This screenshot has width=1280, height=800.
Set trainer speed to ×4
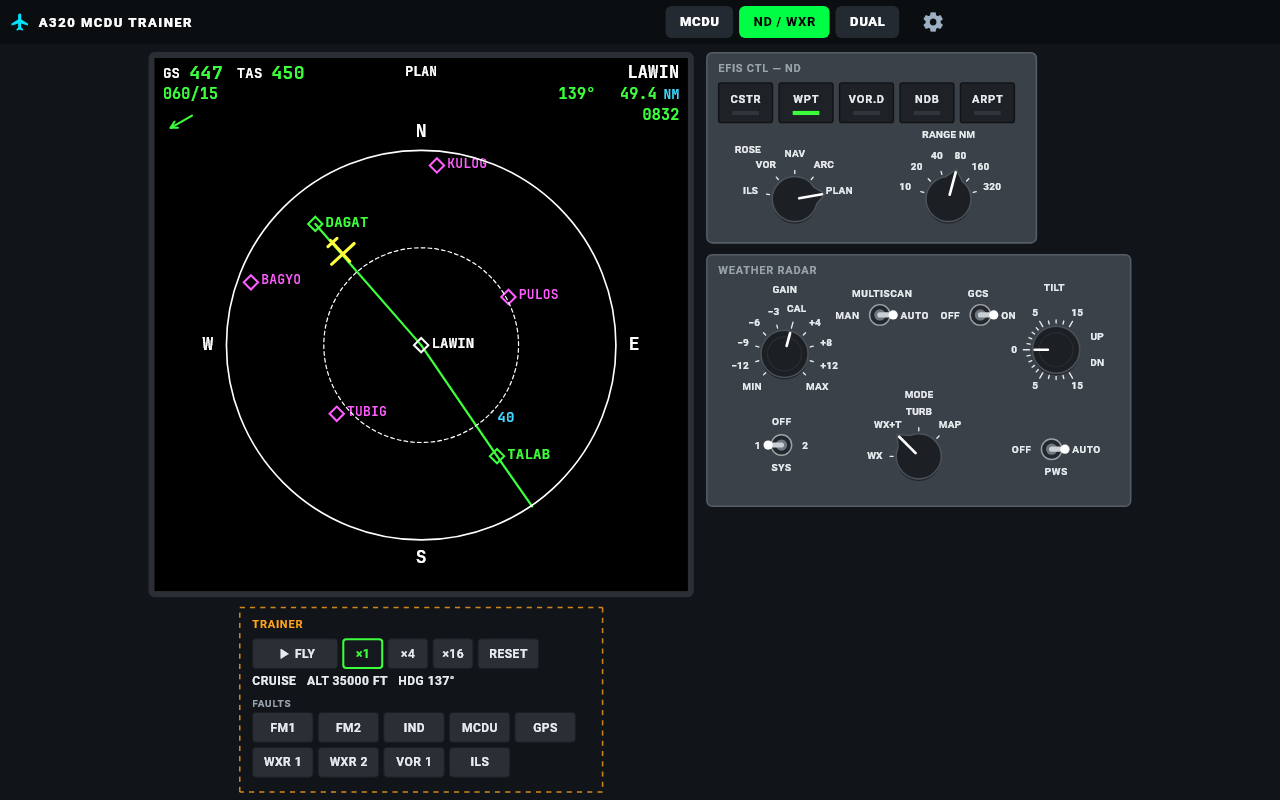point(407,654)
